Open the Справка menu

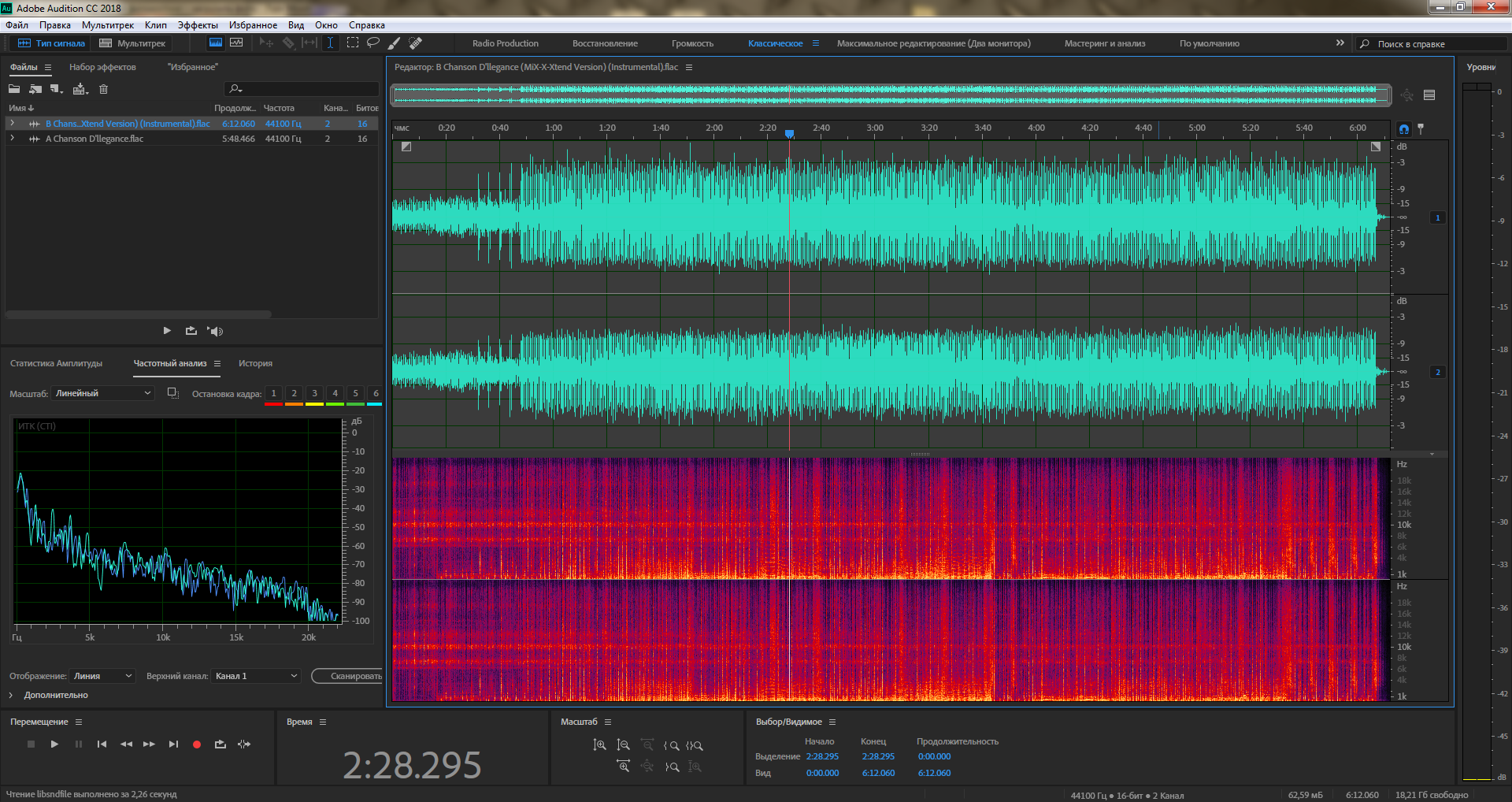pyautogui.click(x=367, y=25)
